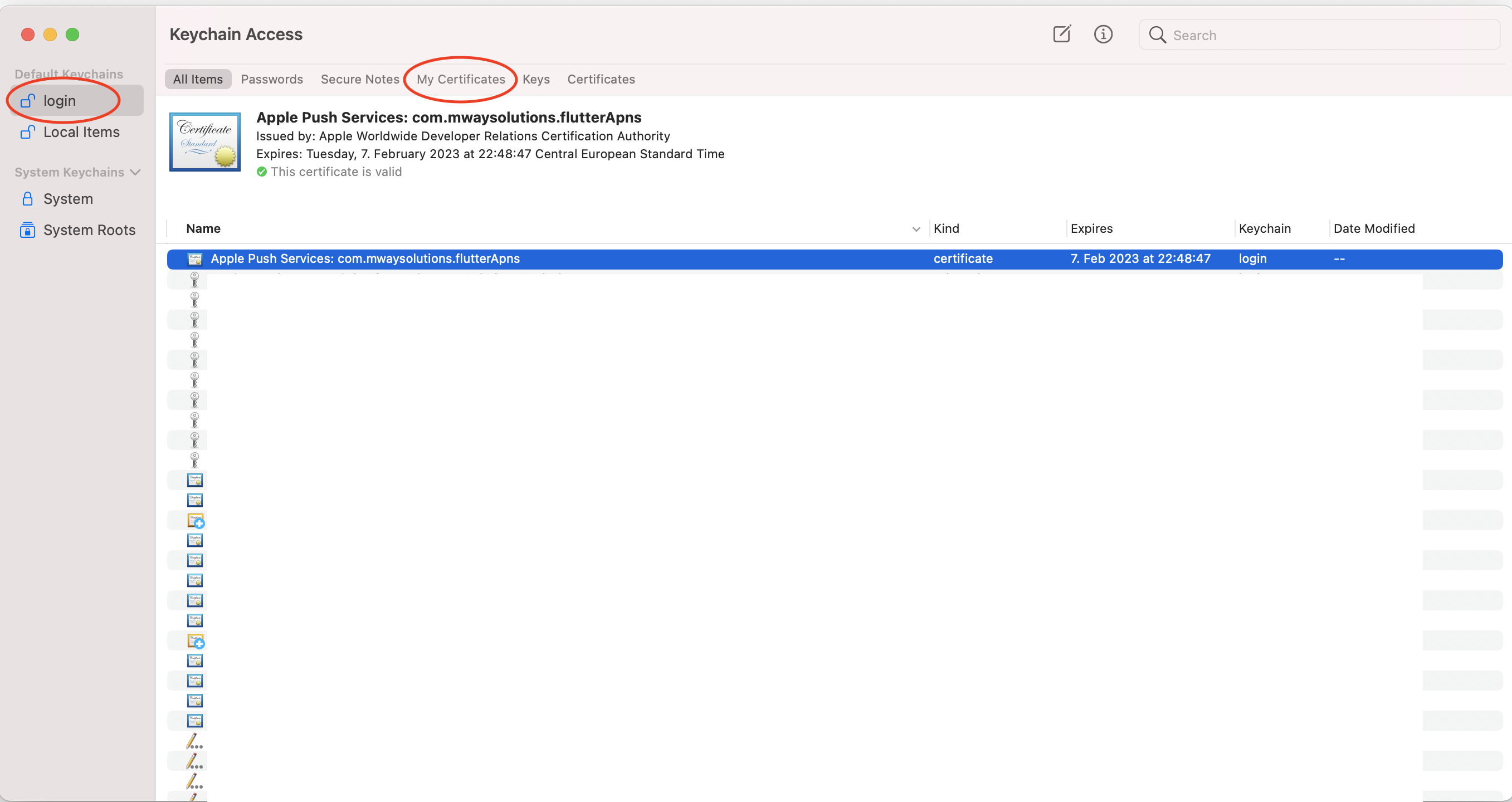Click the Kind column header
The image size is (1512, 802).
946,229
